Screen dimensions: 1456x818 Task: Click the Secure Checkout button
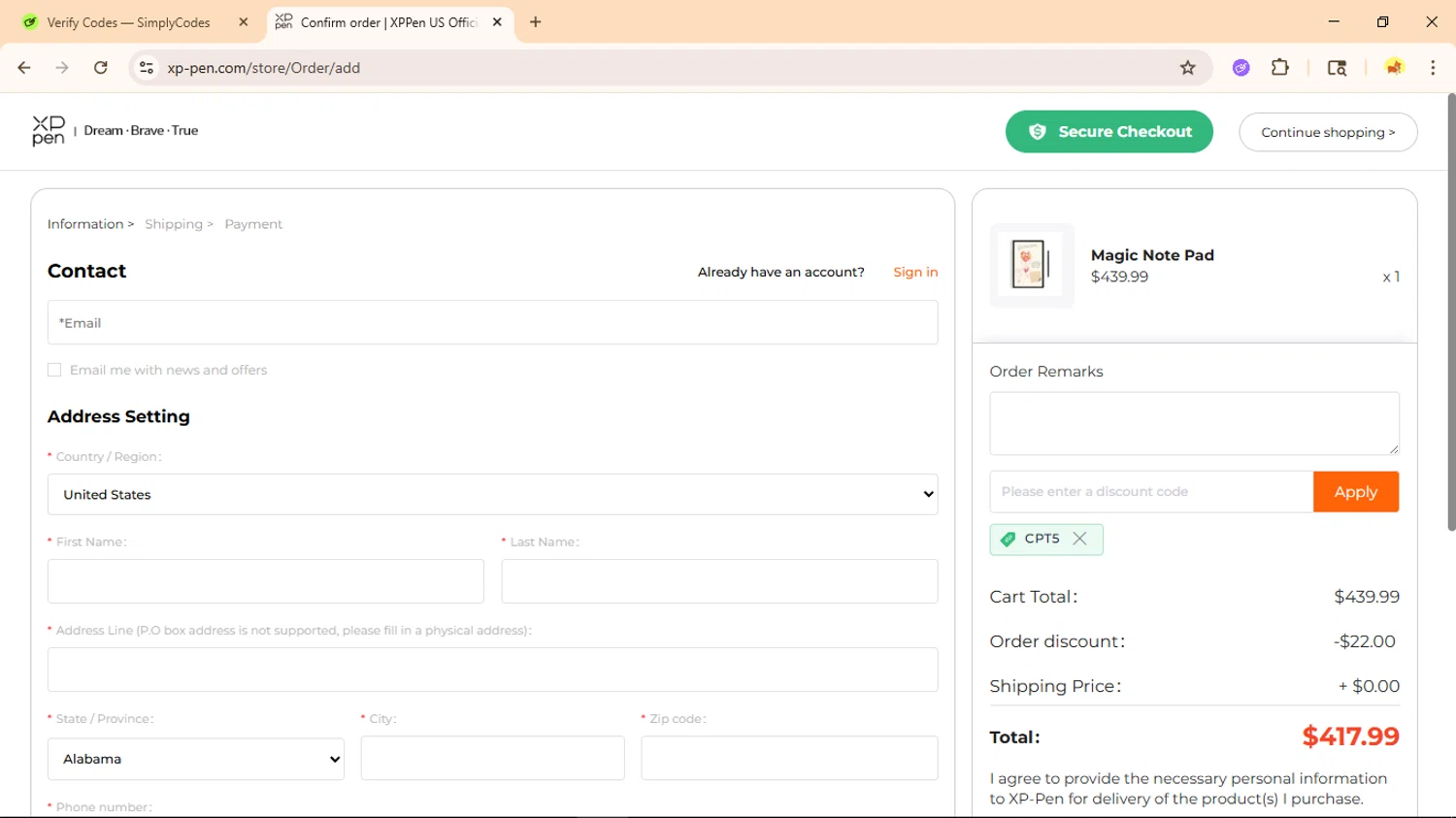(x=1109, y=132)
